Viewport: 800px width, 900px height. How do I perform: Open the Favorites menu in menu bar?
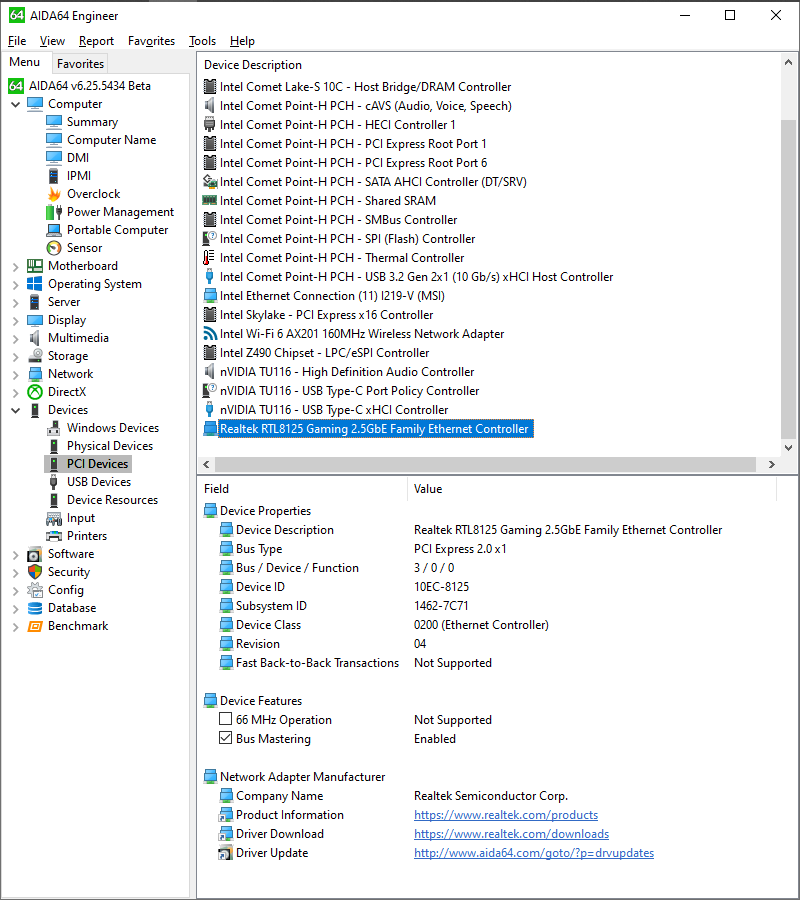pyautogui.click(x=152, y=41)
